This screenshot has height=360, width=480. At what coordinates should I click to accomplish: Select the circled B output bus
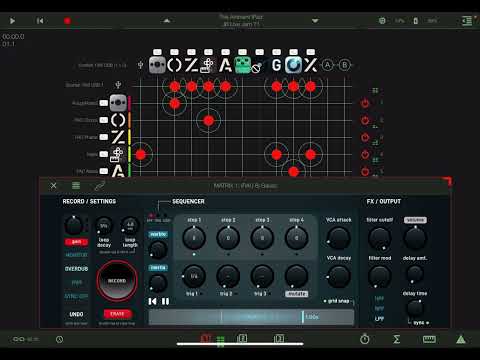(x=345, y=65)
